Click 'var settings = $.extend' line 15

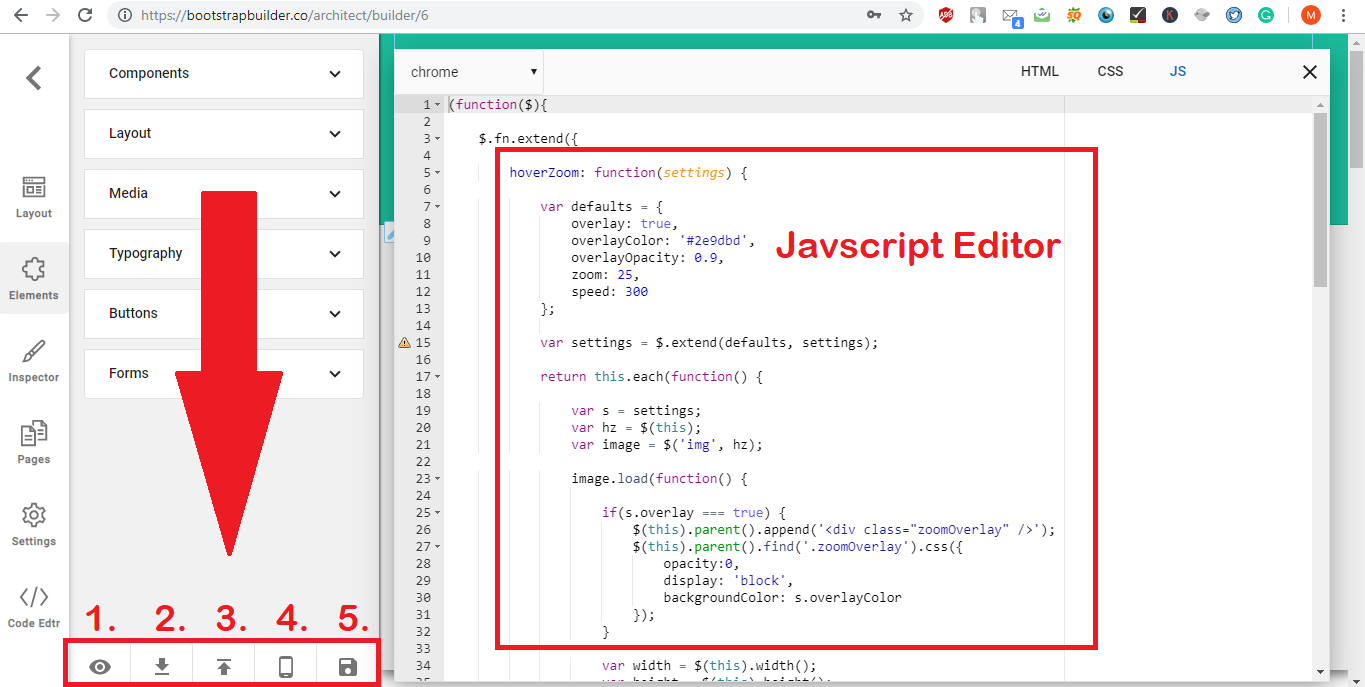[x=709, y=342]
